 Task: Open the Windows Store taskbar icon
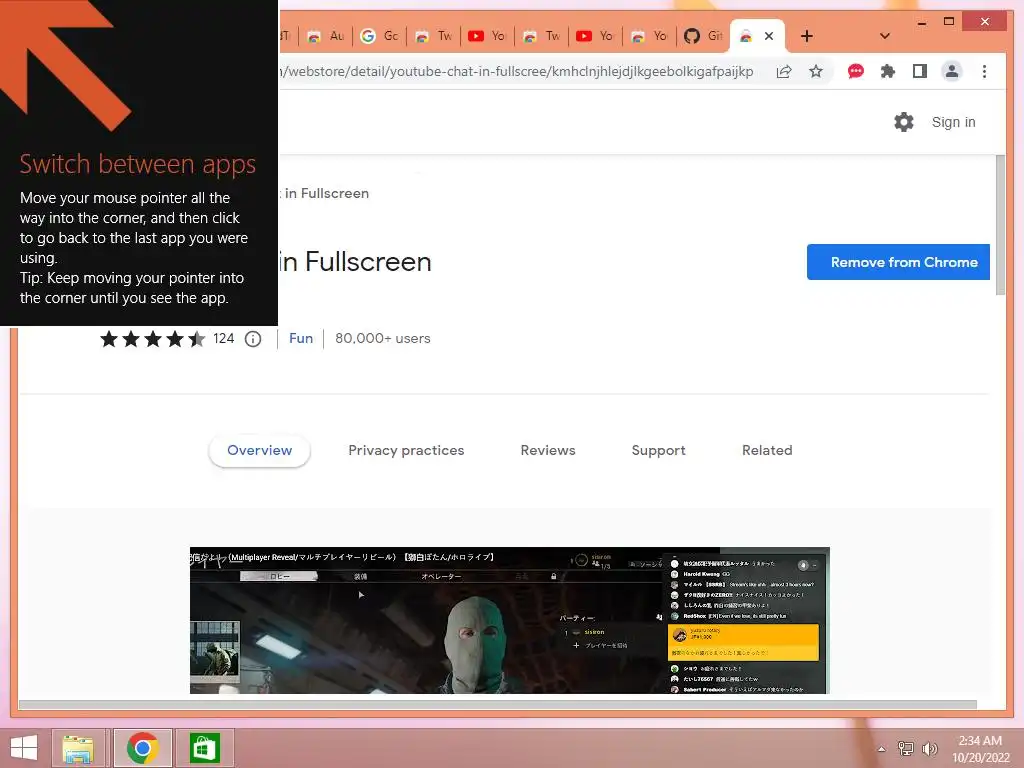tap(204, 748)
